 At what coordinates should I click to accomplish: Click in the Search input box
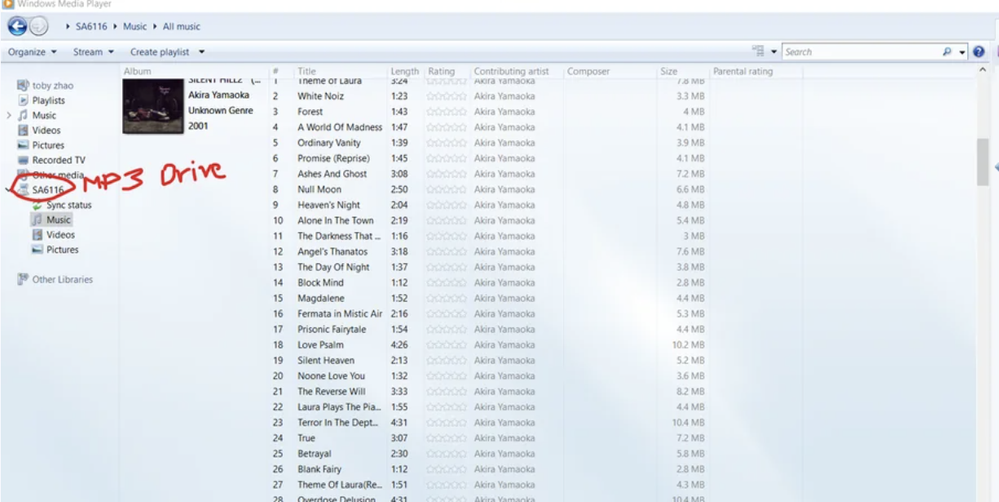(860, 52)
